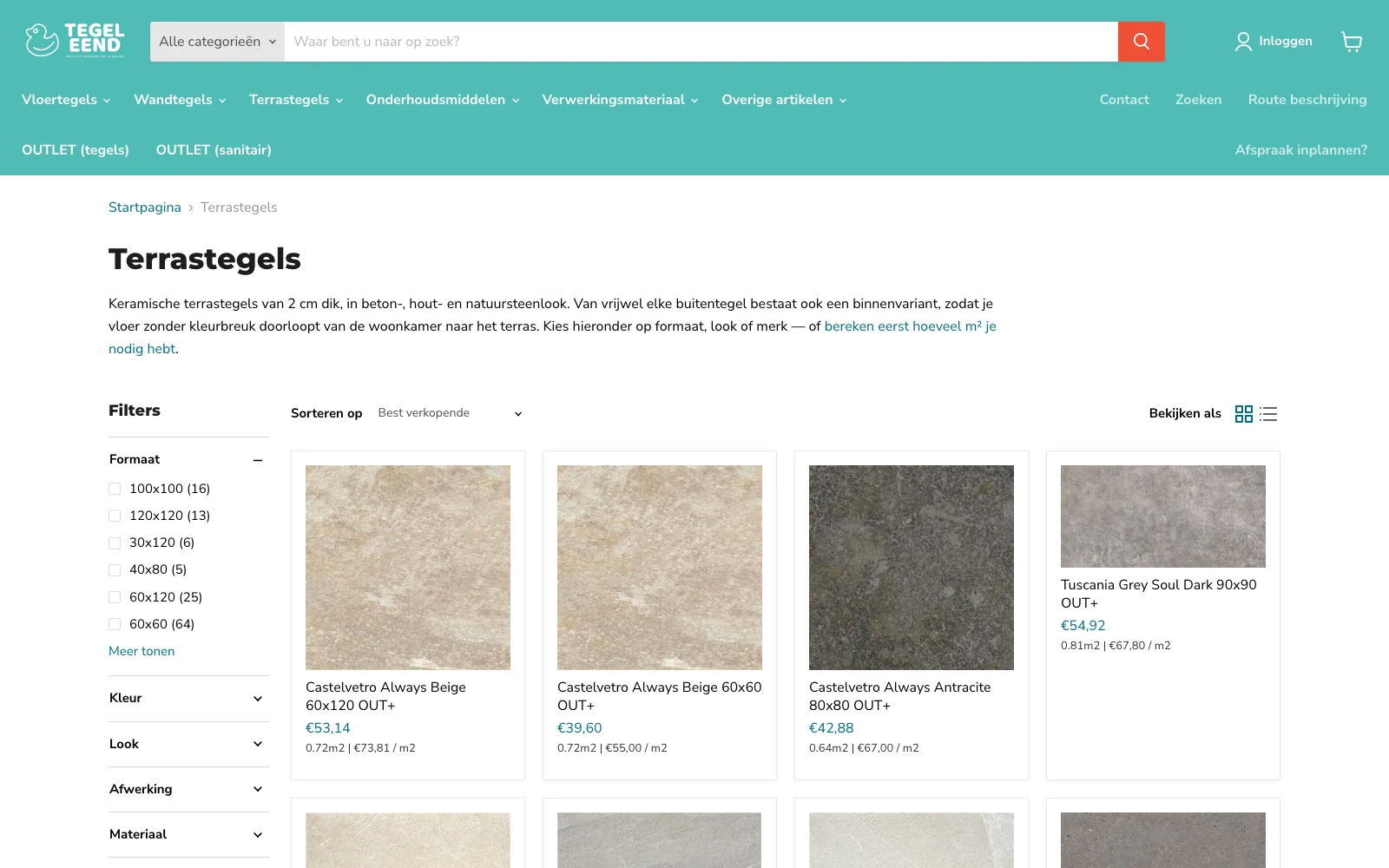Go to OUTLET (tegels)
This screenshot has height=868, width=1389.
(76, 150)
